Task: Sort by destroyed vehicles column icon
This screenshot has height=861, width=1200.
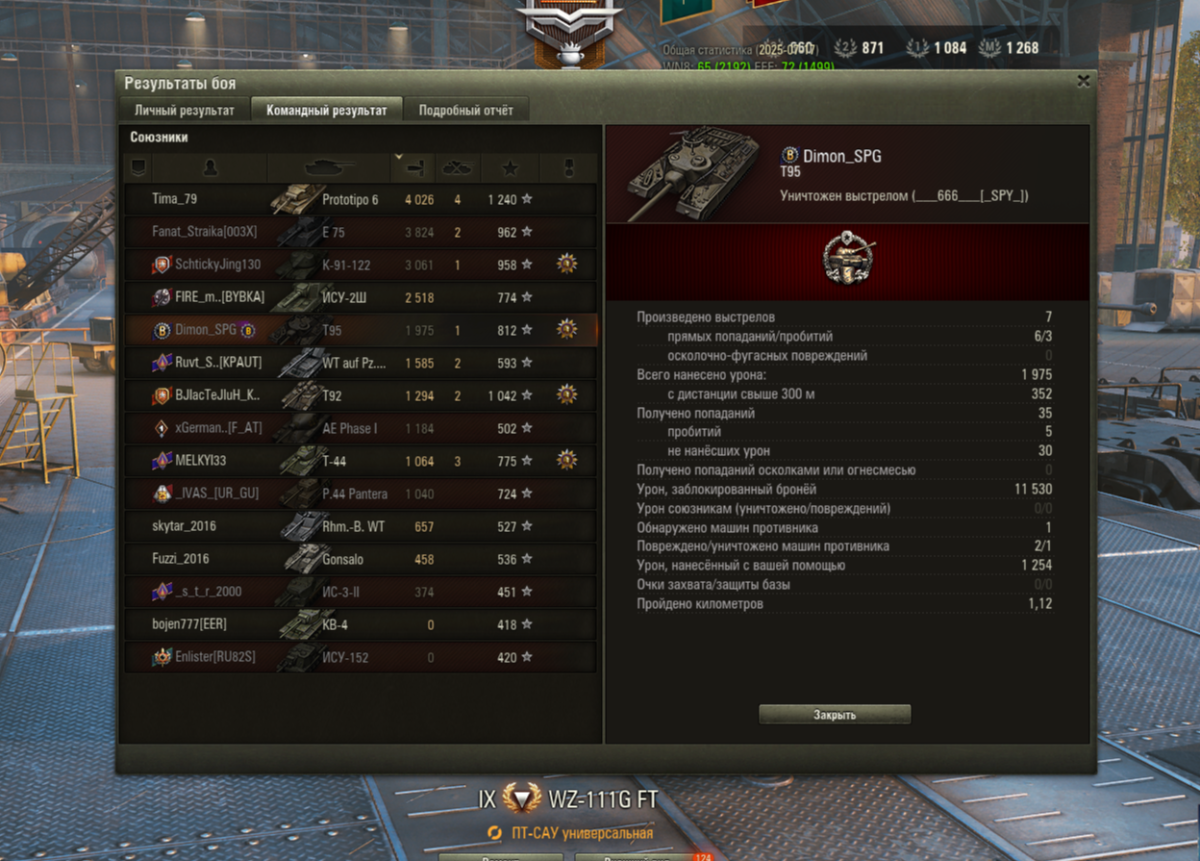Action: [457, 168]
